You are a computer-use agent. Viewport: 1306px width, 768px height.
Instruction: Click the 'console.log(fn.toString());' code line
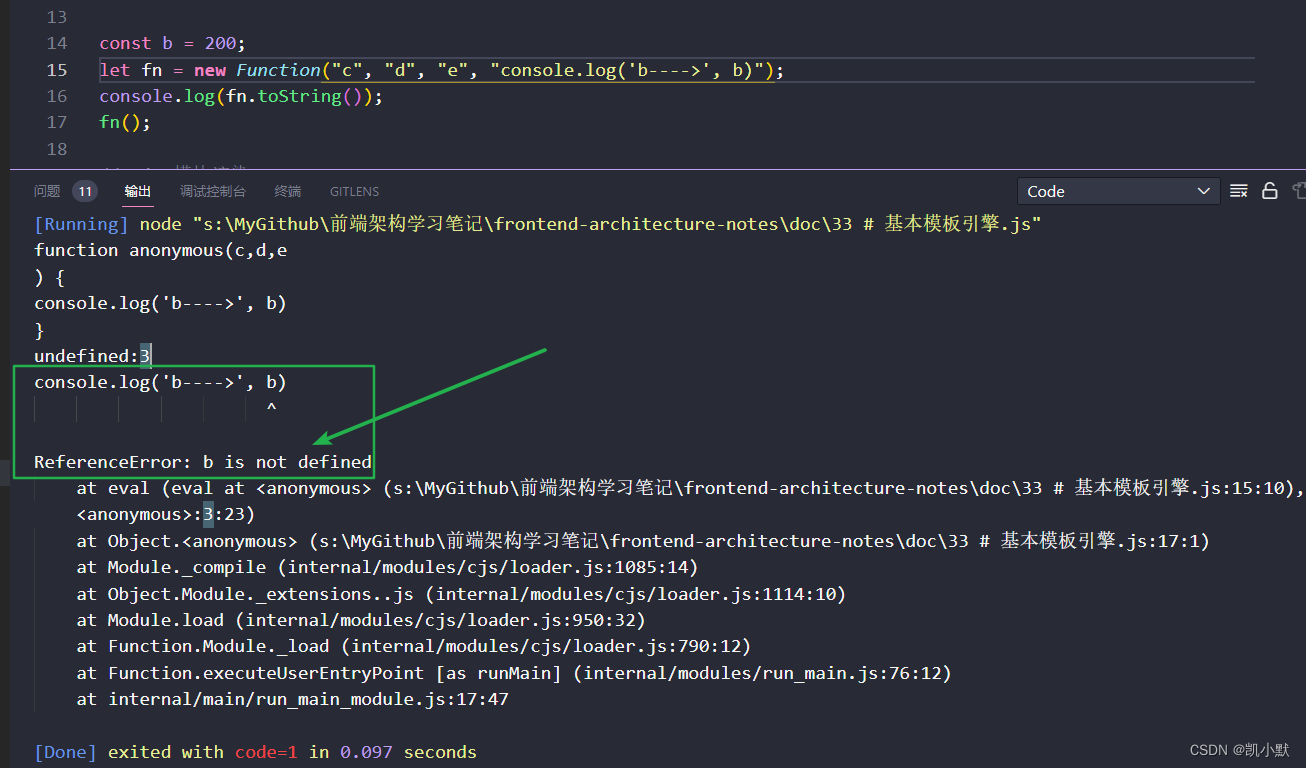[241, 96]
